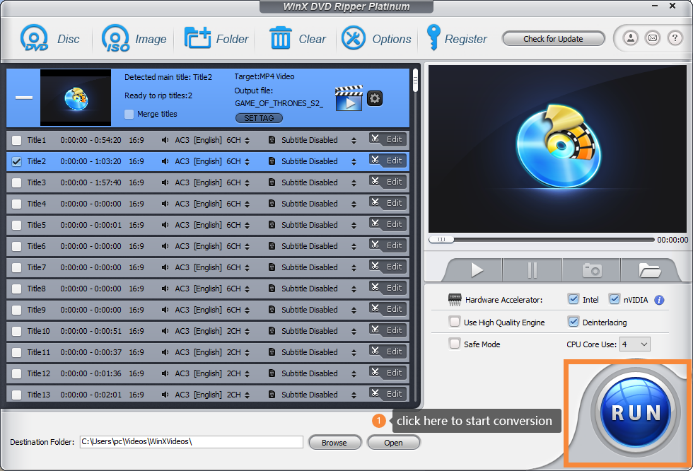Browse for destination folder
This screenshot has width=693, height=471.
pos(335,442)
